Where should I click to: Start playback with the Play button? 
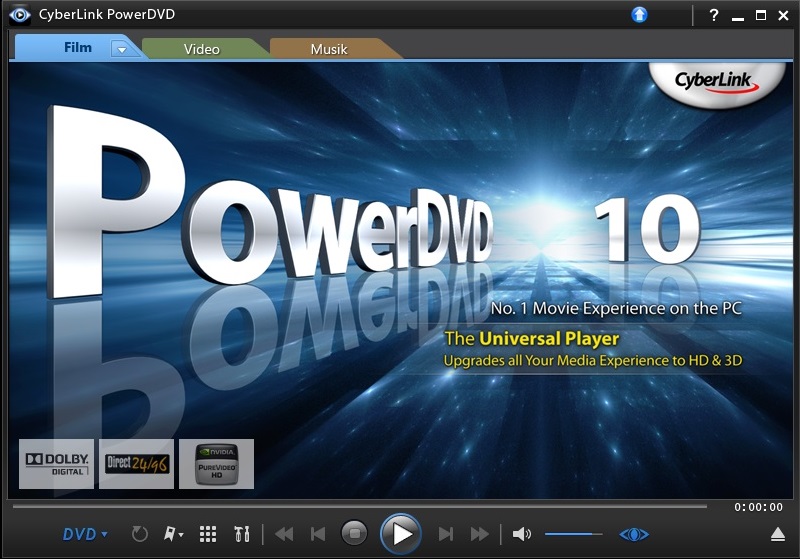[x=401, y=533]
